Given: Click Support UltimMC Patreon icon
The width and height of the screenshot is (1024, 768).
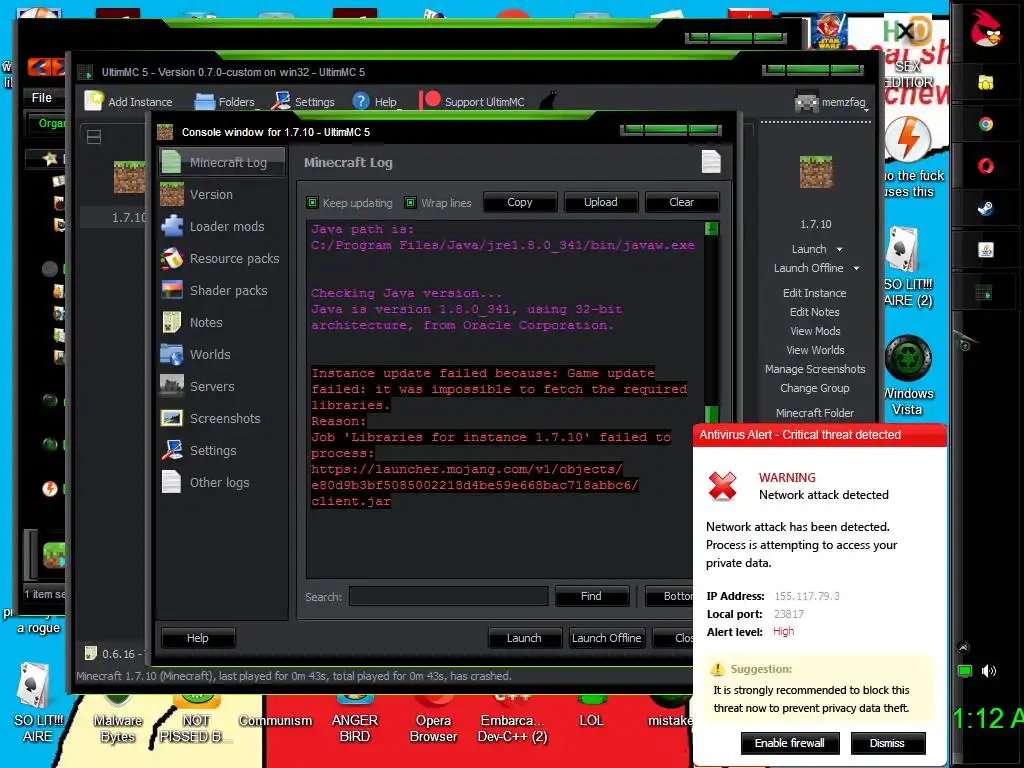Looking at the screenshot, I should tap(430, 101).
